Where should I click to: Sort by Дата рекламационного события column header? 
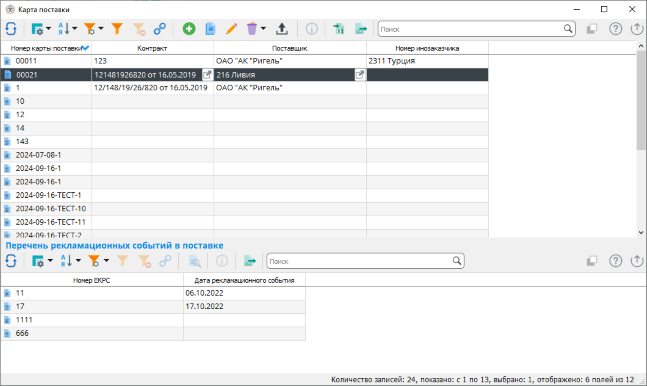coord(244,280)
